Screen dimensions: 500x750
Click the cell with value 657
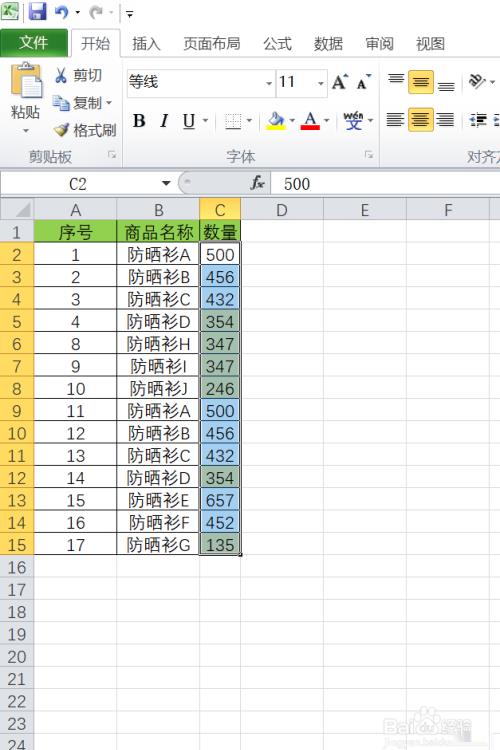point(220,500)
